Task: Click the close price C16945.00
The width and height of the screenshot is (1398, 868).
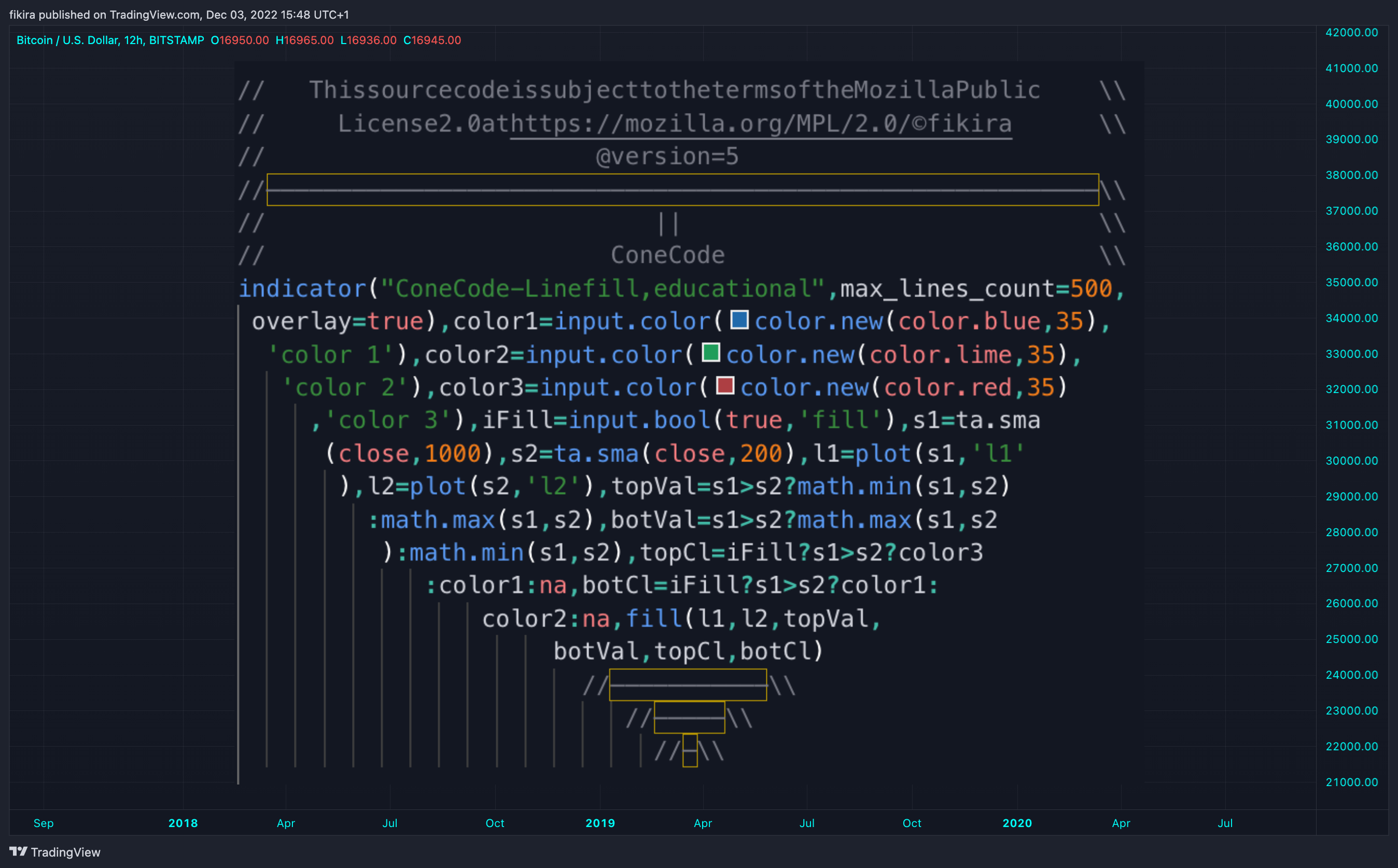Action: [x=432, y=40]
